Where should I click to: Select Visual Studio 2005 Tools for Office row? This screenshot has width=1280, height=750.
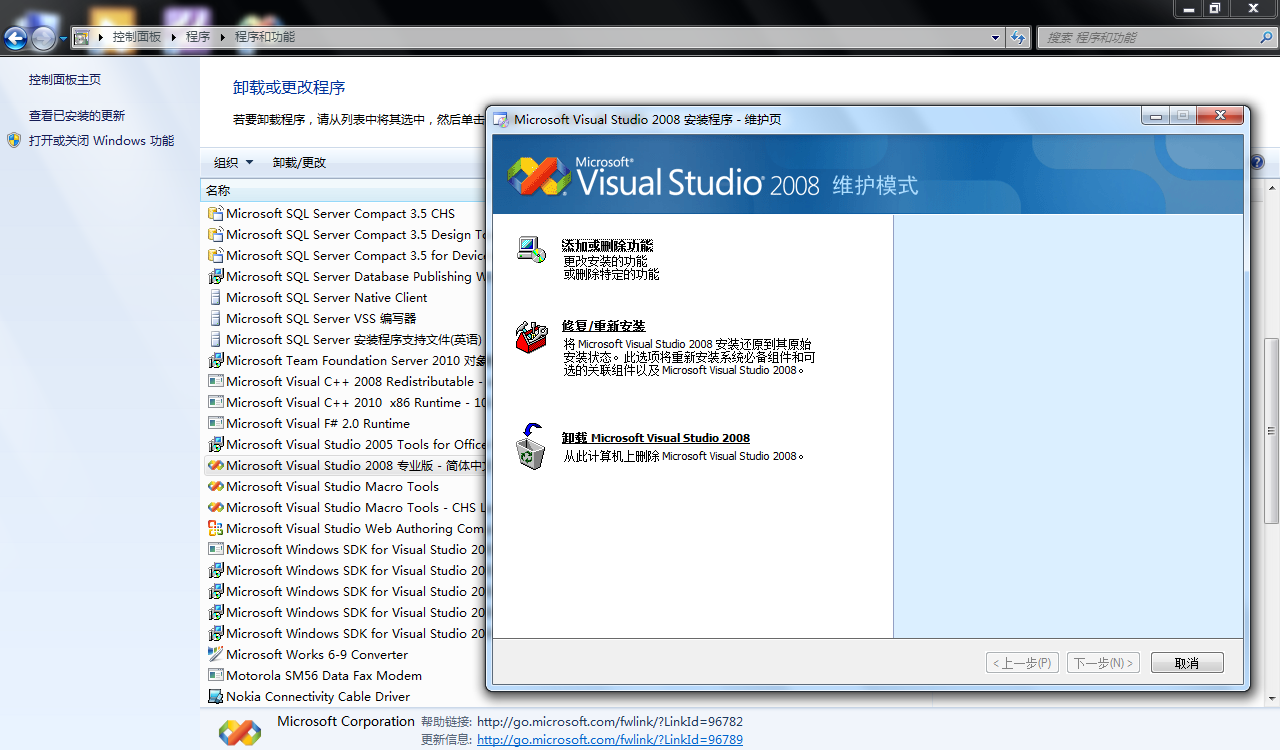(345, 444)
